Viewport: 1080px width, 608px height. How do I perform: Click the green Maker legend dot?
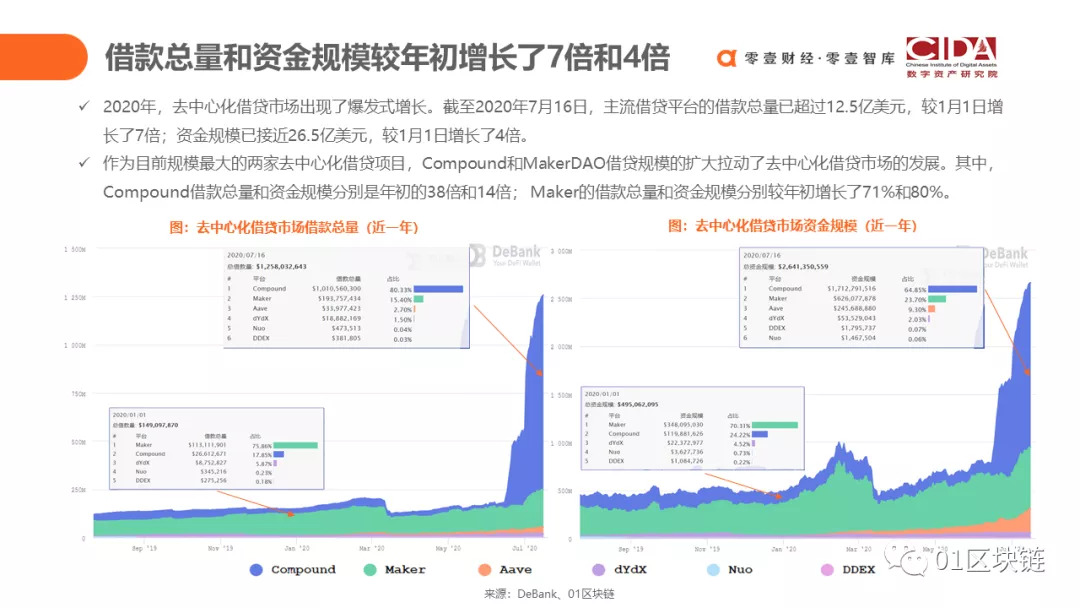point(370,569)
